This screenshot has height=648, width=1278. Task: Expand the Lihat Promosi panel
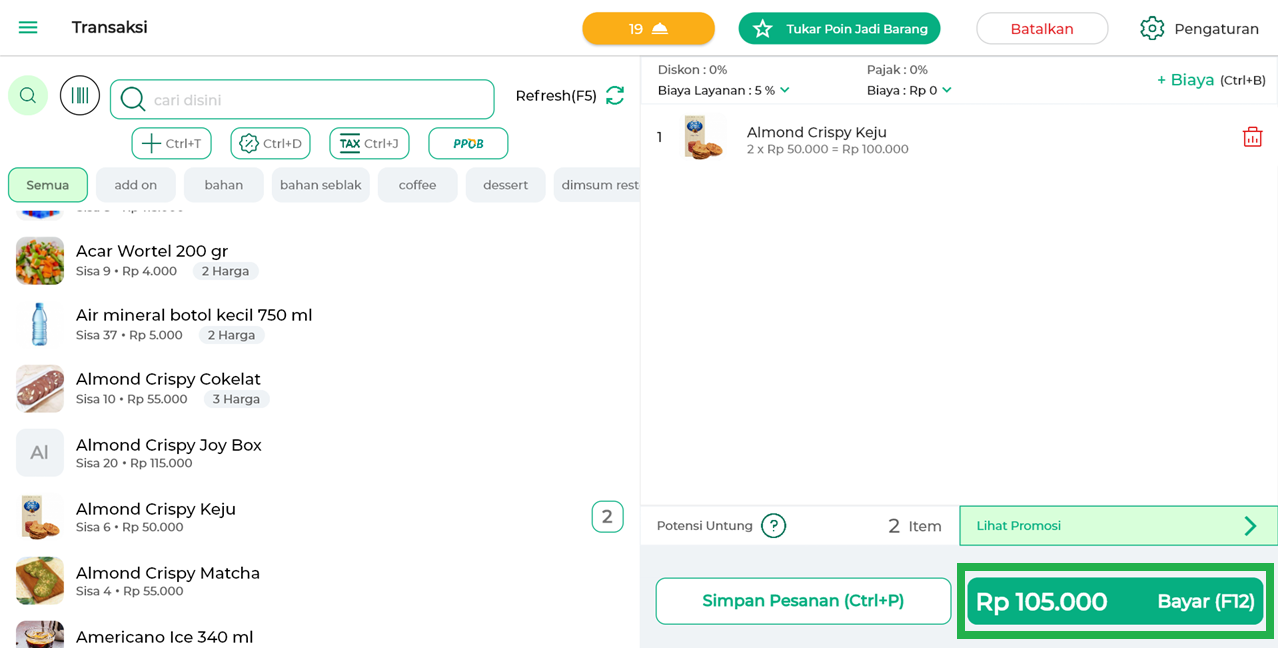(x=1117, y=526)
